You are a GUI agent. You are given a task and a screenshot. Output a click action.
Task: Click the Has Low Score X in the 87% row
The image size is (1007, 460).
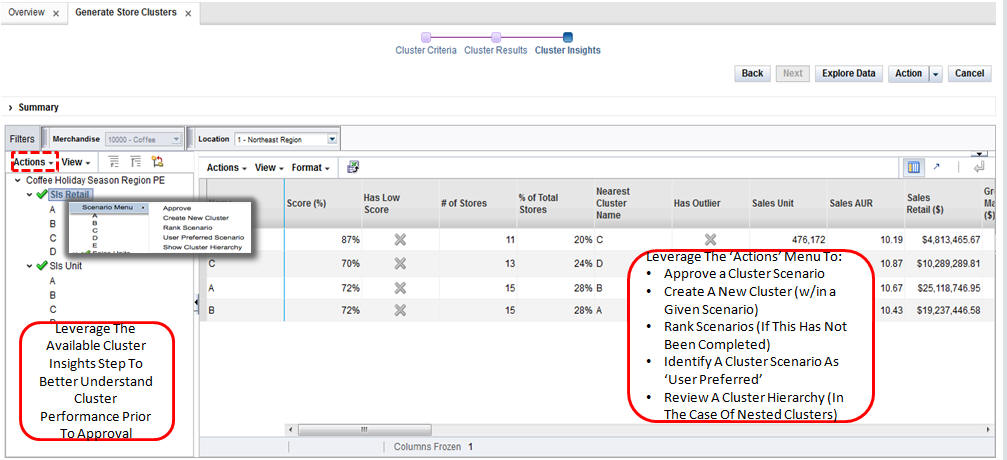(x=400, y=240)
